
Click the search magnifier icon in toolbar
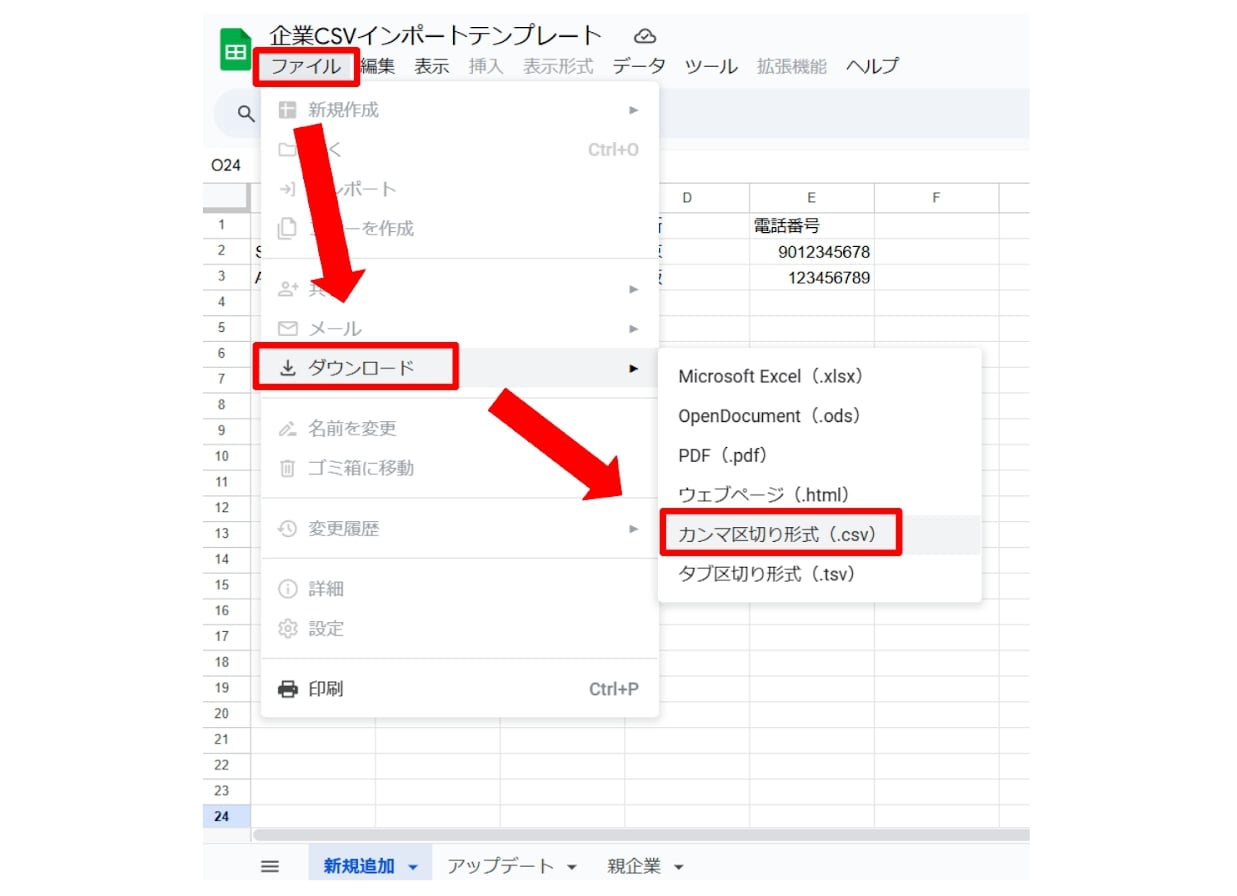(x=245, y=114)
